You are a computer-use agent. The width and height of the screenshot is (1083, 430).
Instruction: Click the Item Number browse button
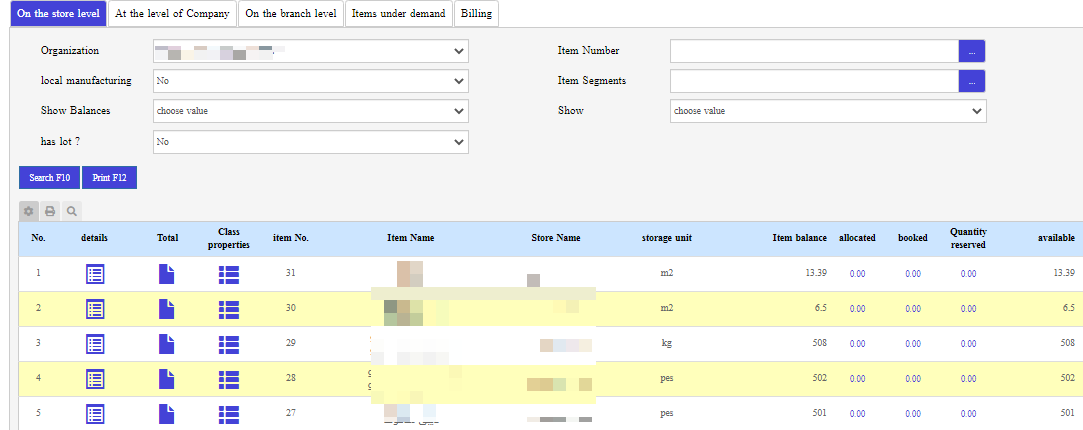click(x=972, y=51)
